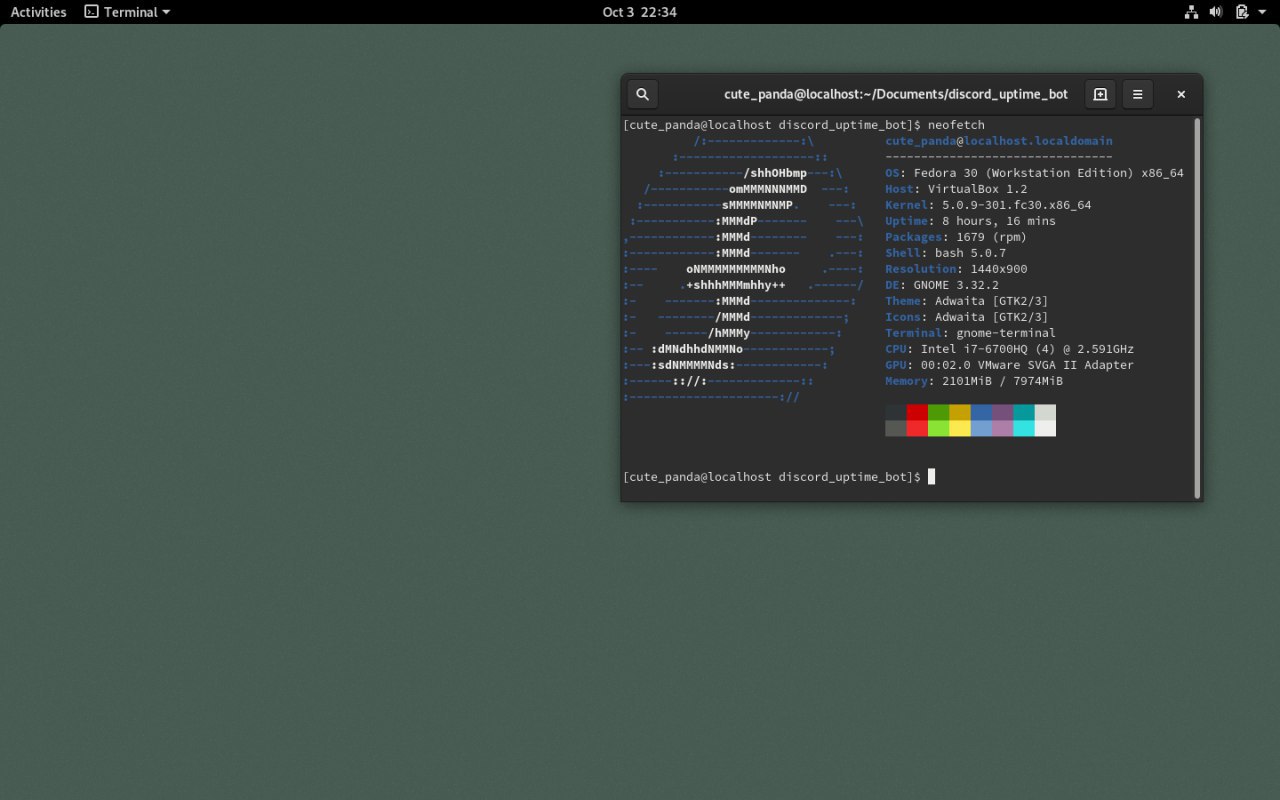Click the dark red swatch in top row
Screen dimensions: 1280x800
(917, 412)
